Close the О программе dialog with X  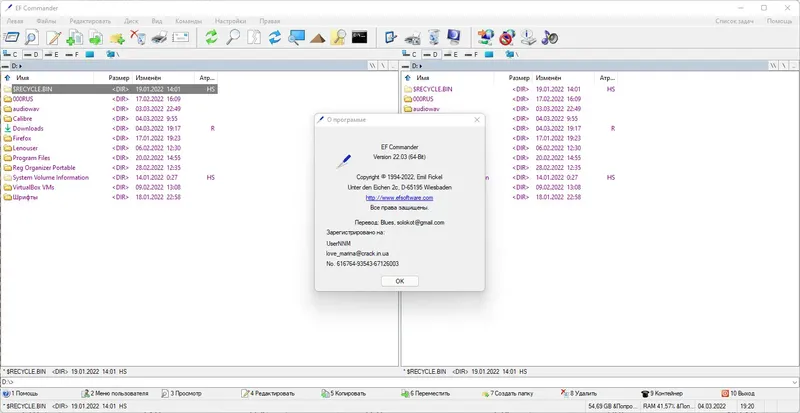click(x=477, y=120)
